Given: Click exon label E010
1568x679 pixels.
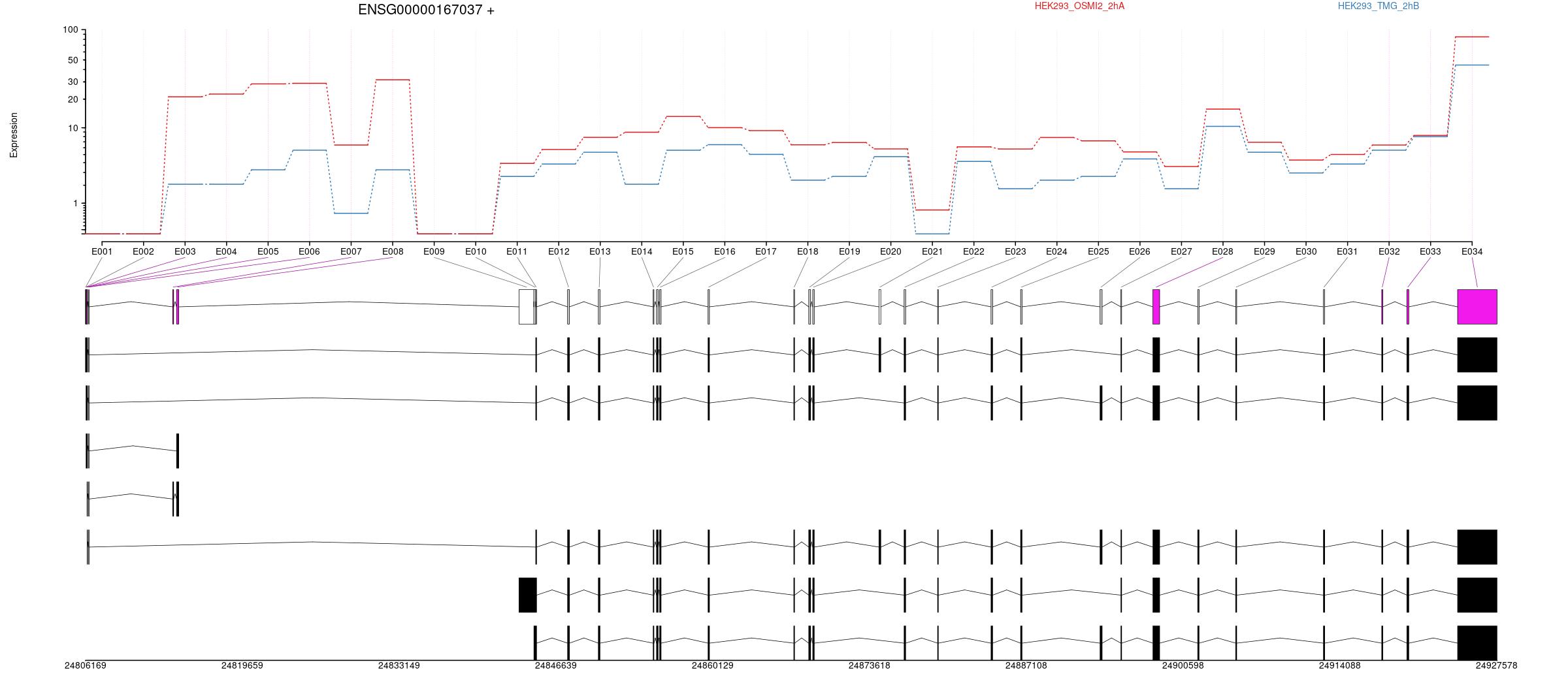Looking at the screenshot, I should (x=476, y=251).
